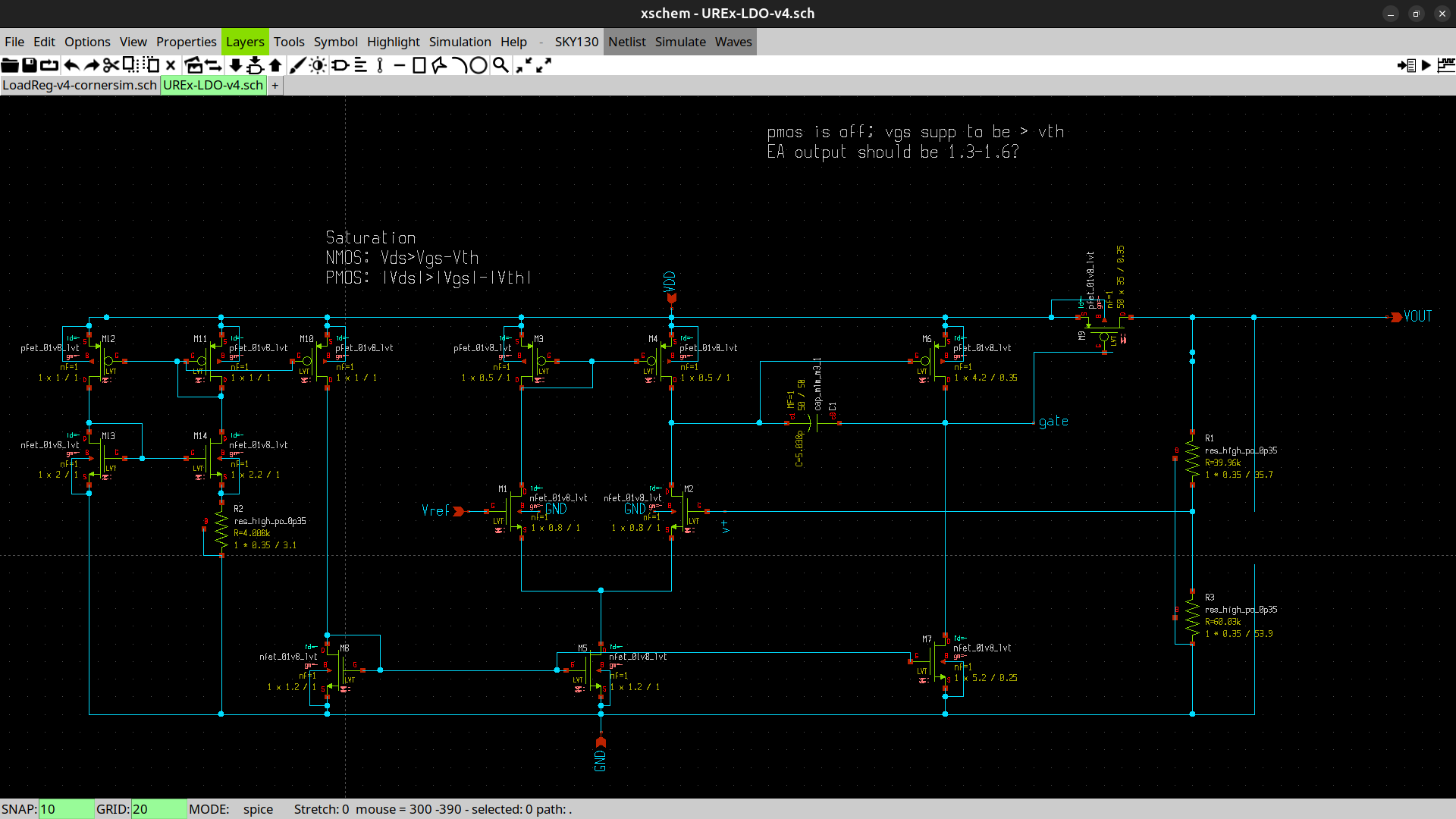Select the Insert arc tool icon

click(x=459, y=65)
